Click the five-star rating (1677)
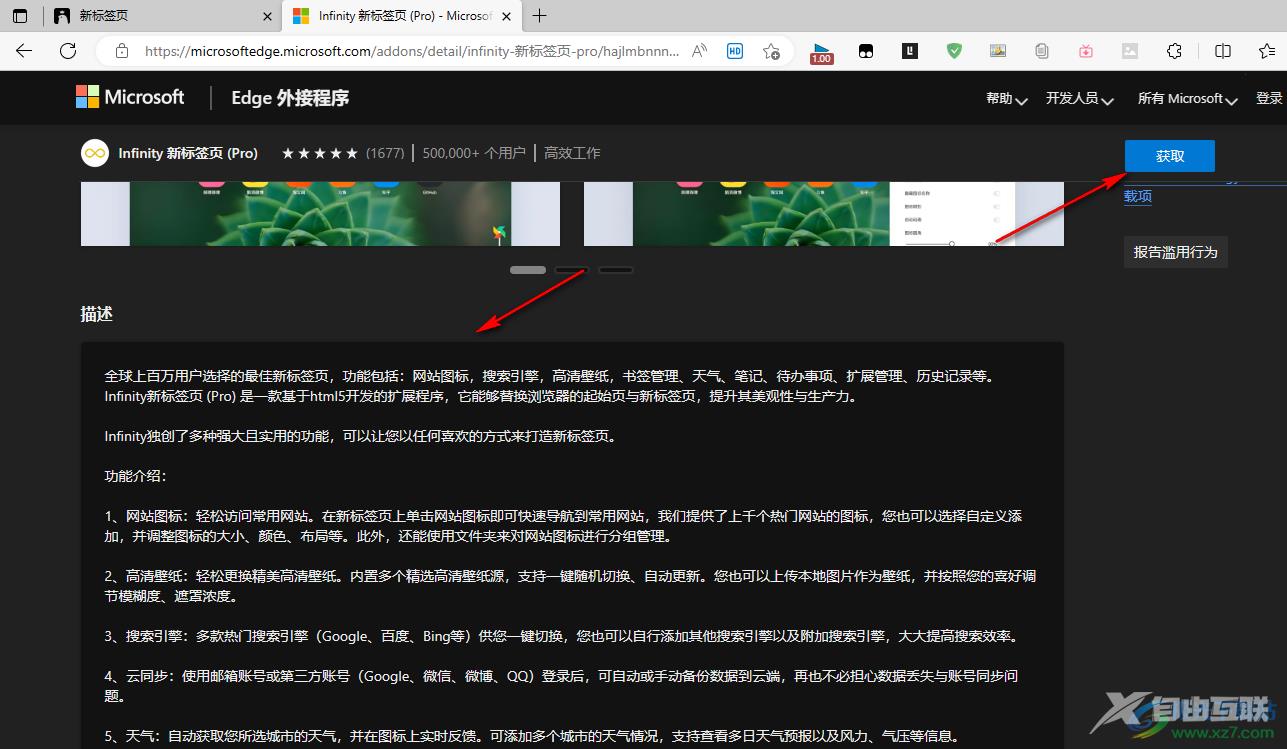Screen dimensions: 1287x749 click(343, 153)
